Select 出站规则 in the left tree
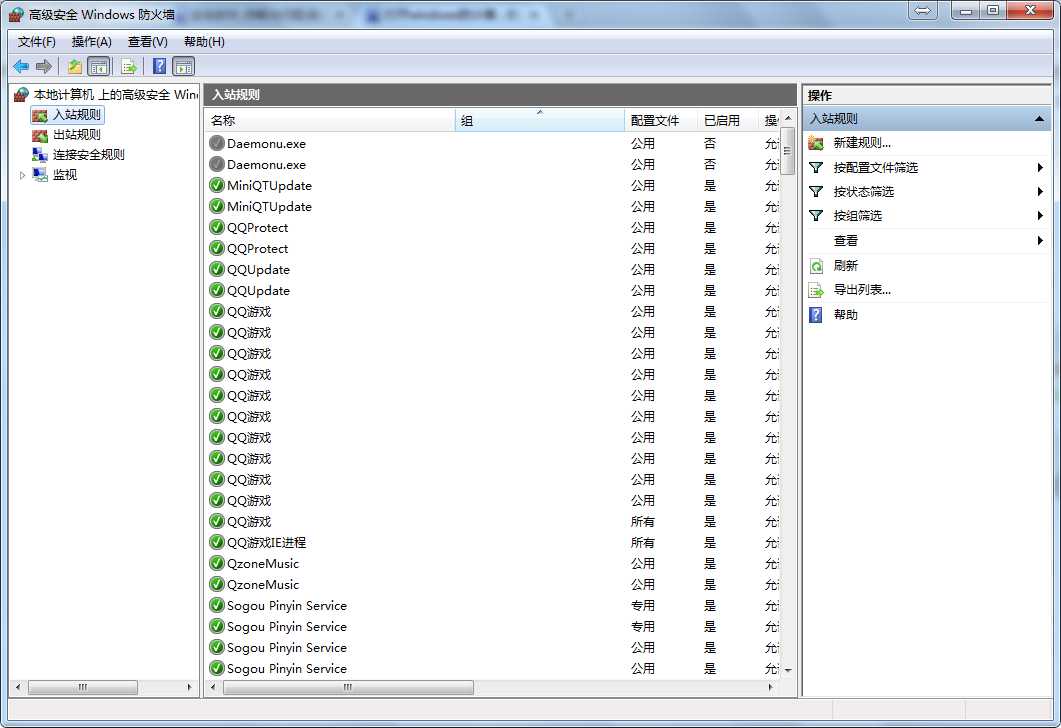Image resolution: width=1061 pixels, height=728 pixels. [x=76, y=135]
